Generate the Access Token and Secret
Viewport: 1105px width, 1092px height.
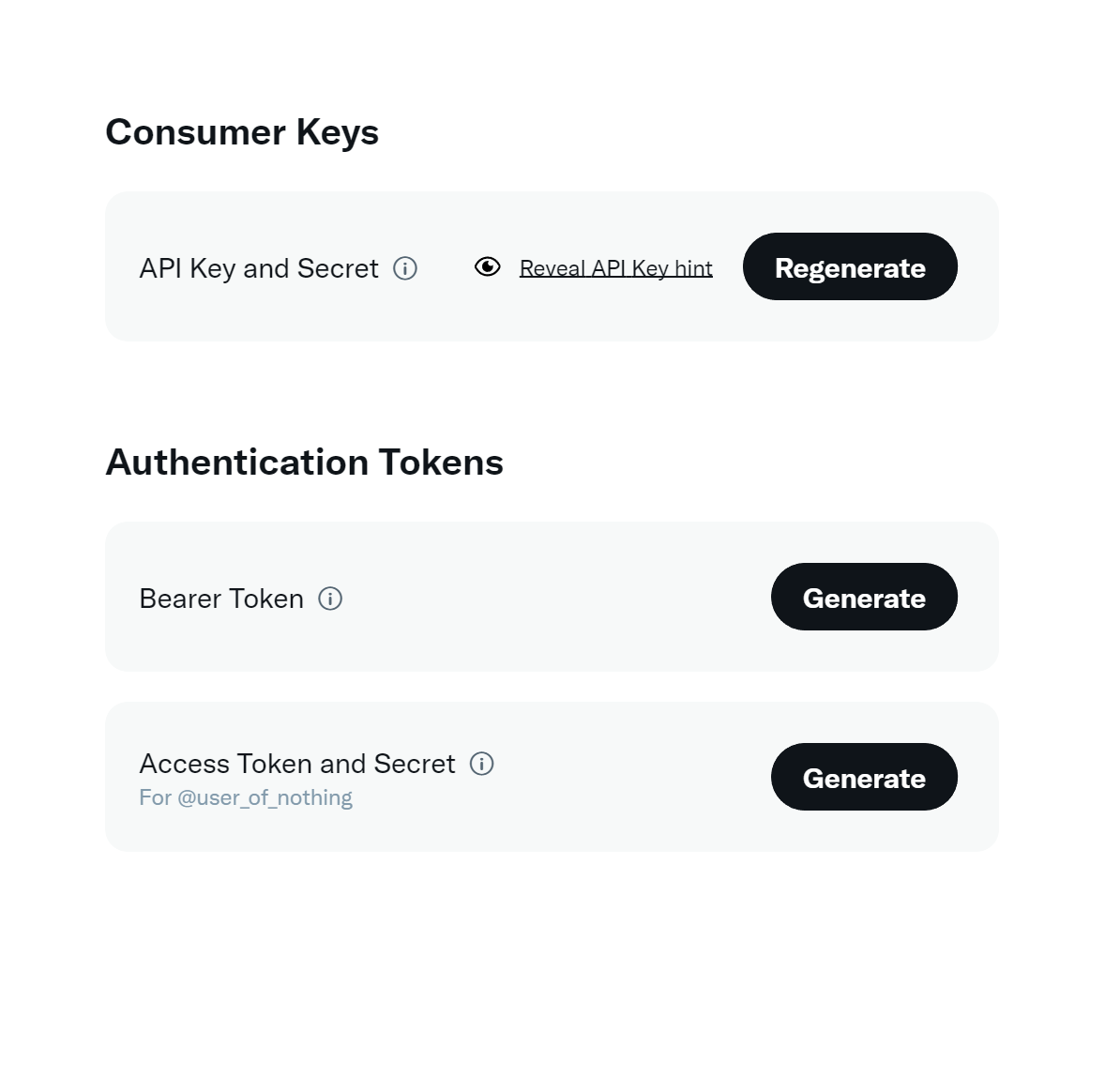863,778
